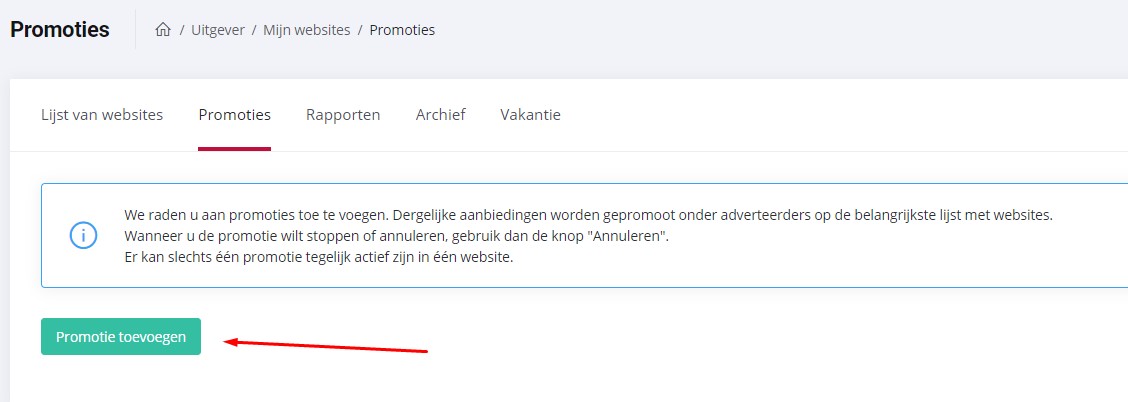Image resolution: width=1128 pixels, height=402 pixels.
Task: Click the red arrow annotation
Action: click(326, 346)
